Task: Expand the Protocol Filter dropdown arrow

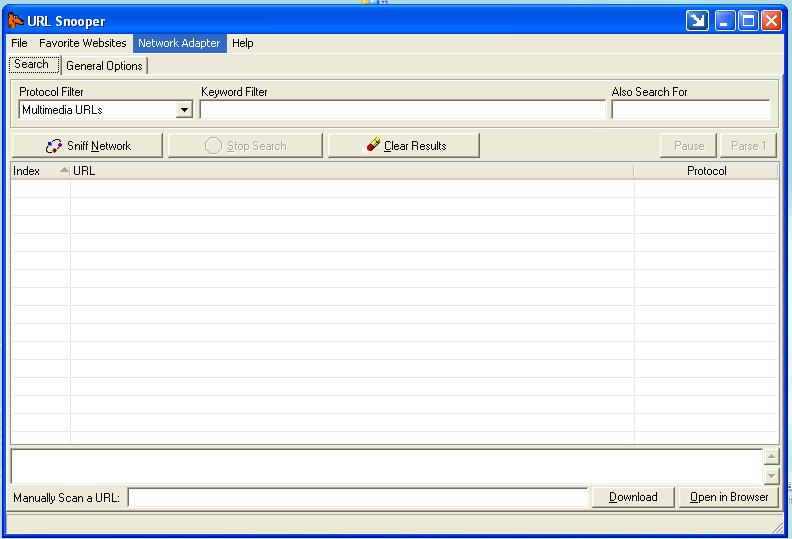Action: pyautogui.click(x=184, y=110)
